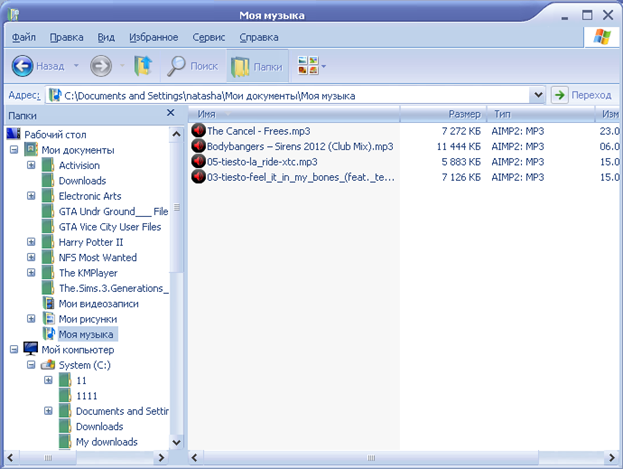The width and height of the screenshot is (624, 470).
Task: Sort files by Имя column
Action: pyautogui.click(x=294, y=114)
